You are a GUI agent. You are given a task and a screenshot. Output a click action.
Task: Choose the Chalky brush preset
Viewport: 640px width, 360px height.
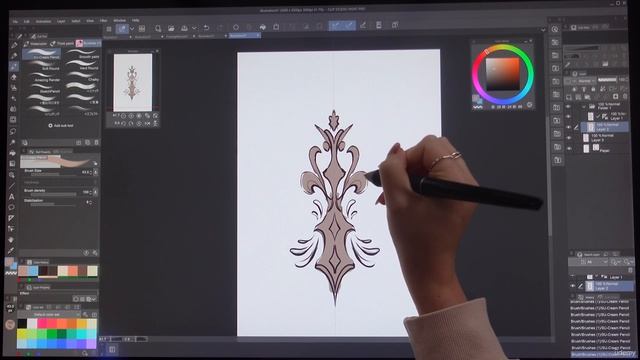[x=82, y=77]
